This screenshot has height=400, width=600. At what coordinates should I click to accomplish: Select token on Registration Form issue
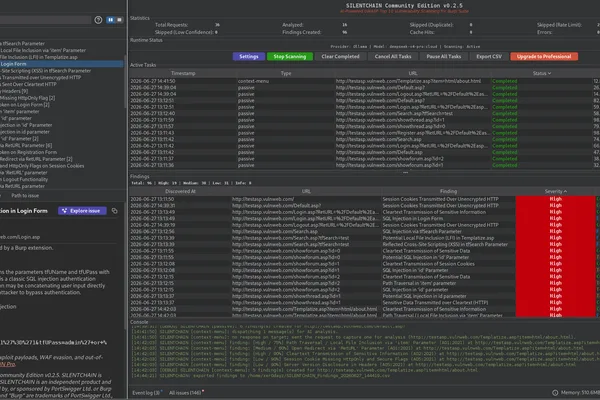click(x=29, y=152)
